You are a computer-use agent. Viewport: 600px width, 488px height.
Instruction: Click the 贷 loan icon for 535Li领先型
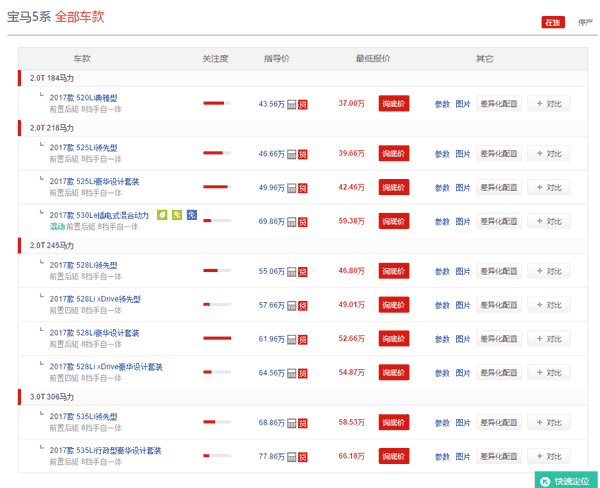[303, 423]
